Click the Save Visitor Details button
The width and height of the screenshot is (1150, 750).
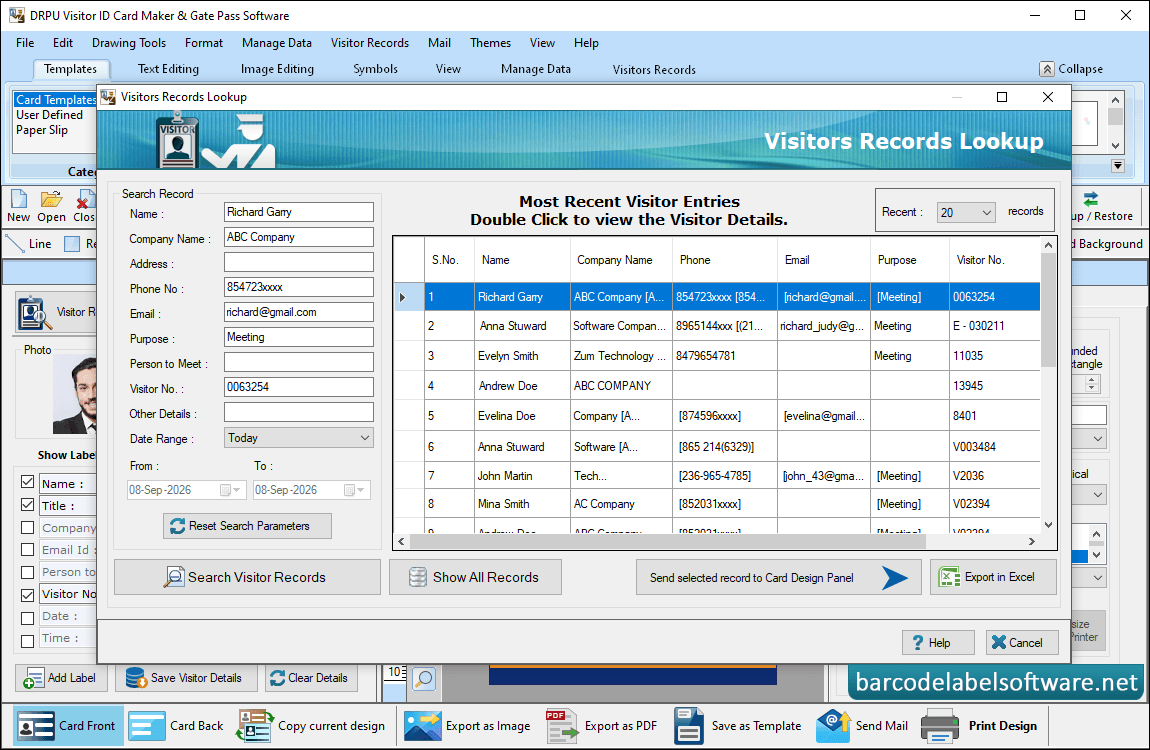pyautogui.click(x=186, y=677)
